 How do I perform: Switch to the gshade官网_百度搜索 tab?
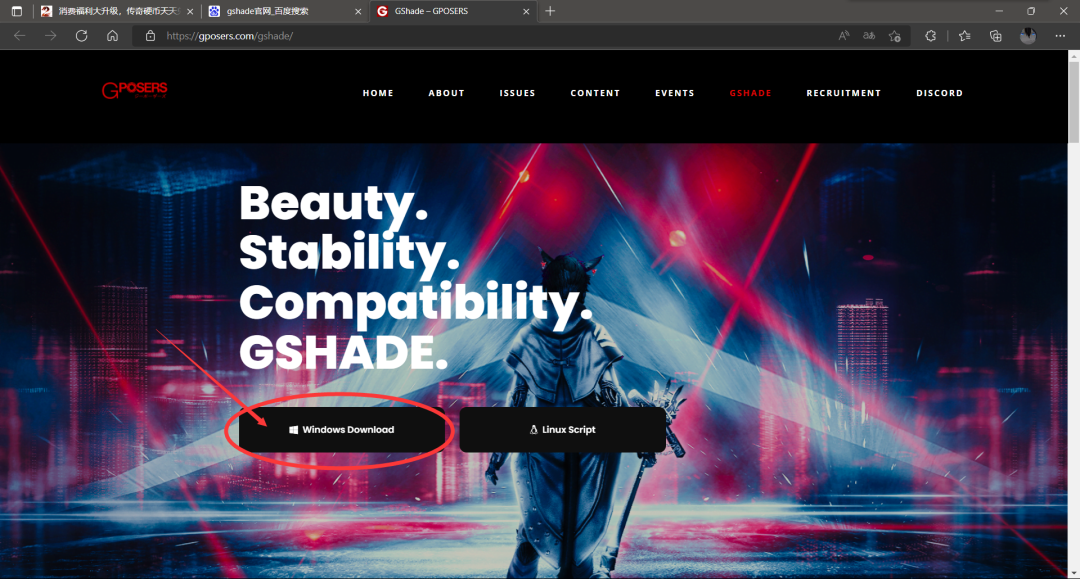click(284, 12)
